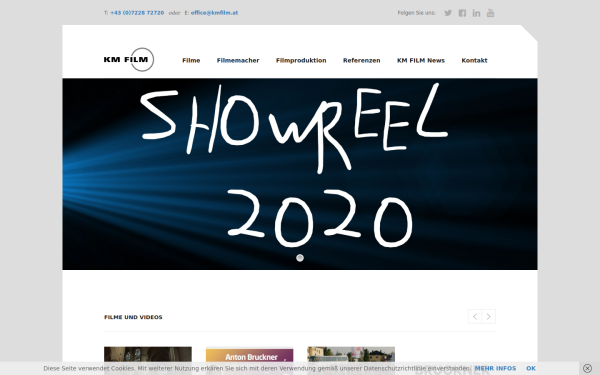Open the YouTube social icon
600x375 pixels.
pyautogui.click(x=490, y=13)
